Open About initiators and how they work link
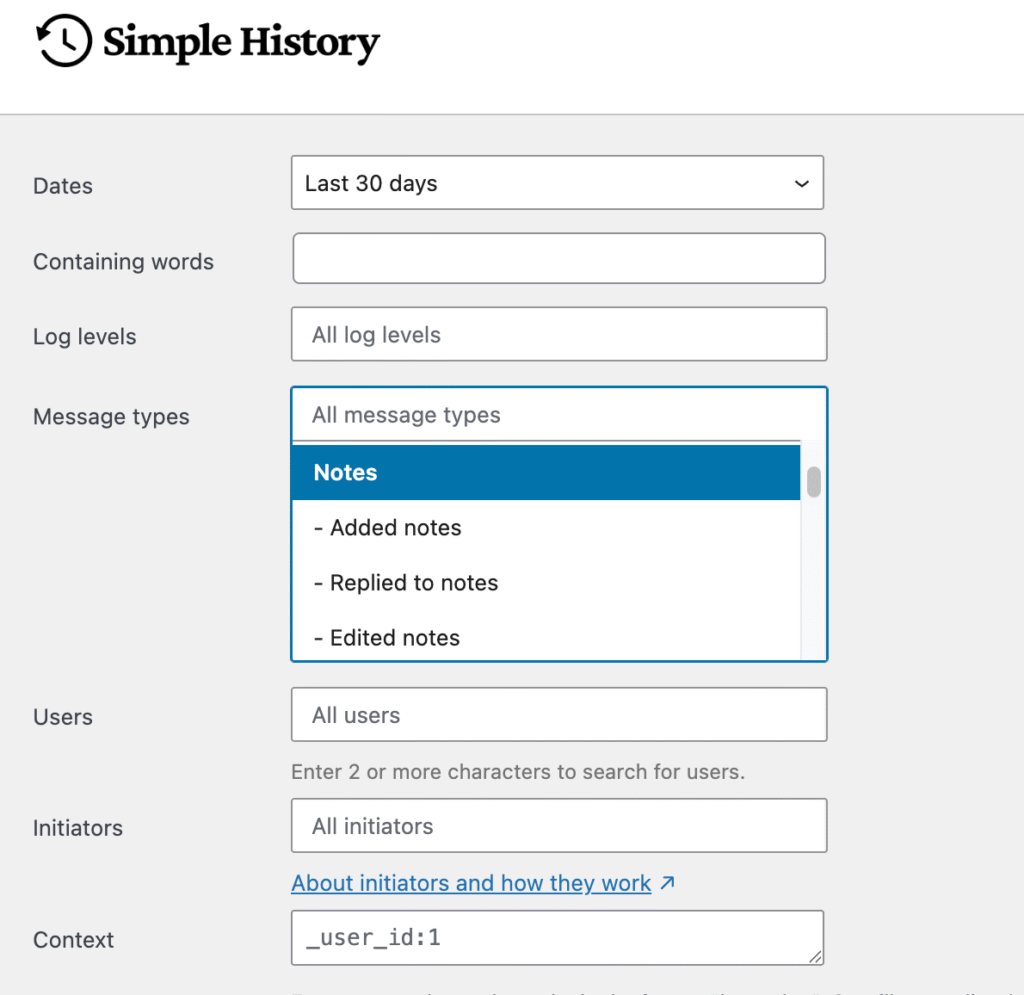This screenshot has height=995, width=1024. (471, 884)
